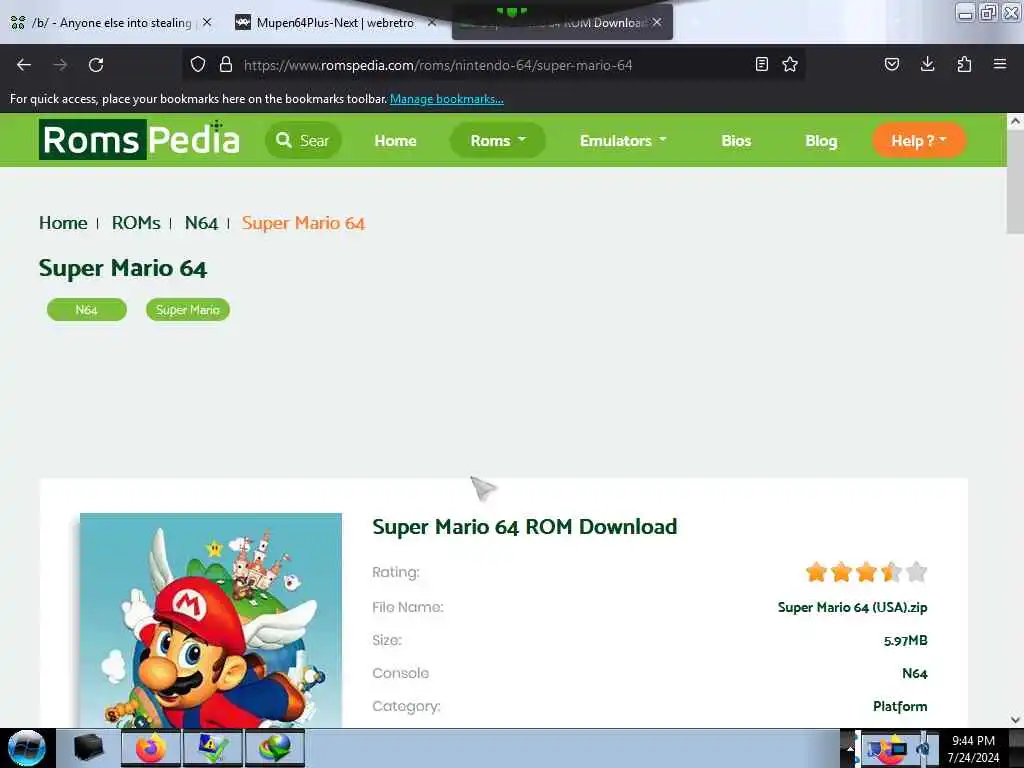The width and height of the screenshot is (1024, 768).
Task: Open the taskbar app with green checkmark
Action: point(212,748)
